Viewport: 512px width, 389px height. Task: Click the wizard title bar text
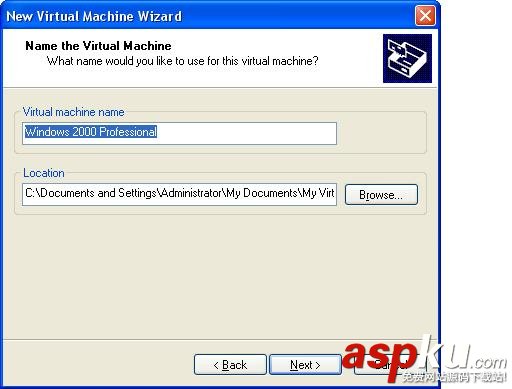pos(94,16)
